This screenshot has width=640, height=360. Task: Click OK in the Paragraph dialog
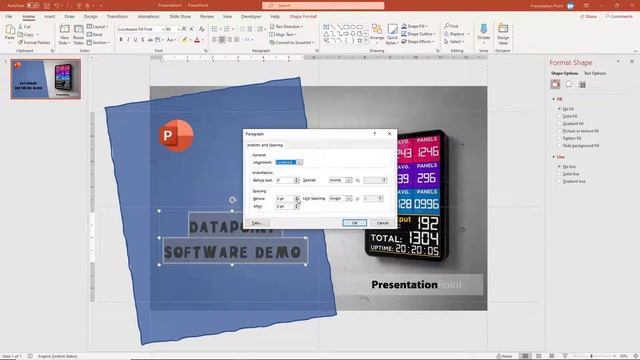354,223
